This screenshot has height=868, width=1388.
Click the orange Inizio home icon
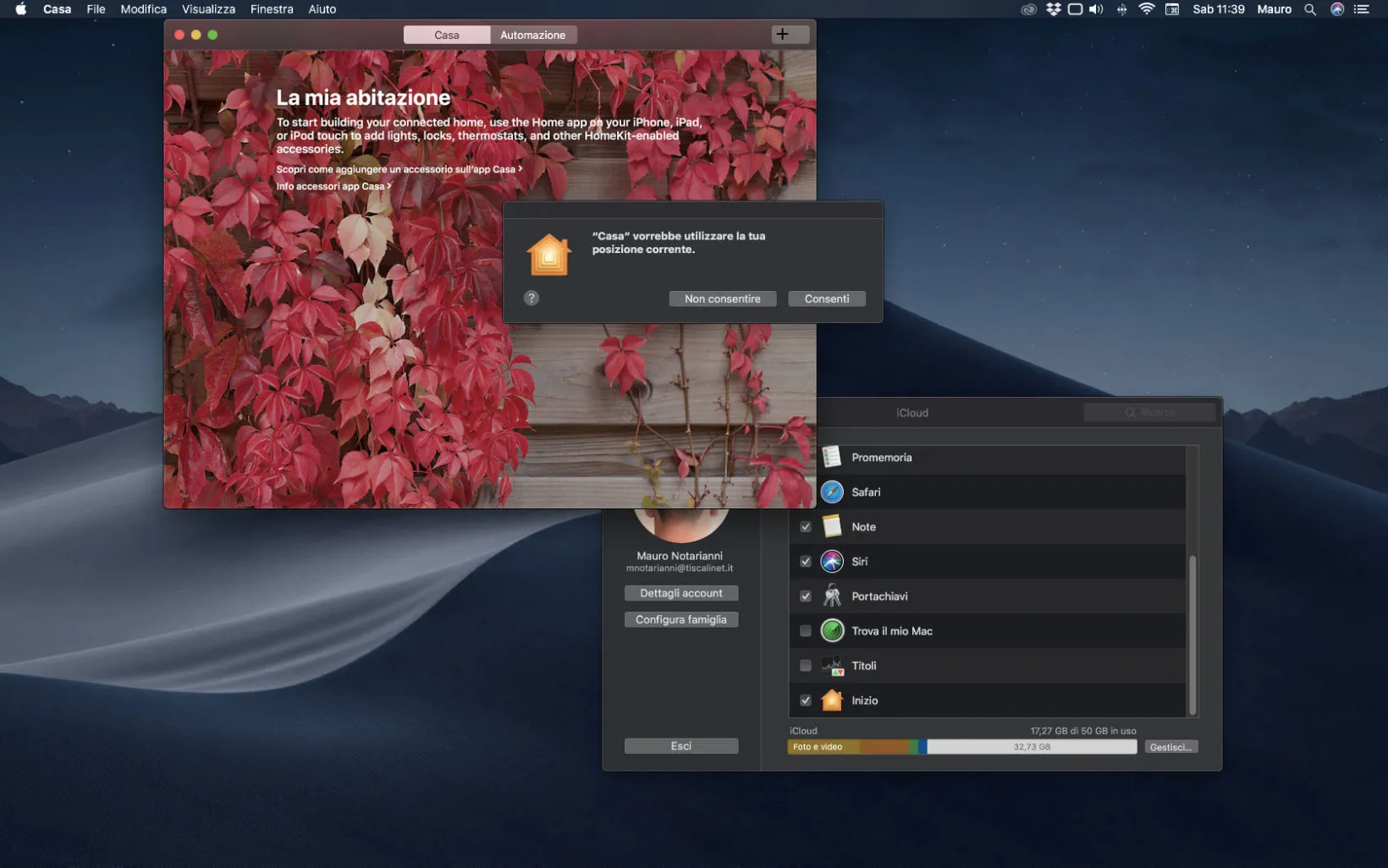(x=832, y=700)
